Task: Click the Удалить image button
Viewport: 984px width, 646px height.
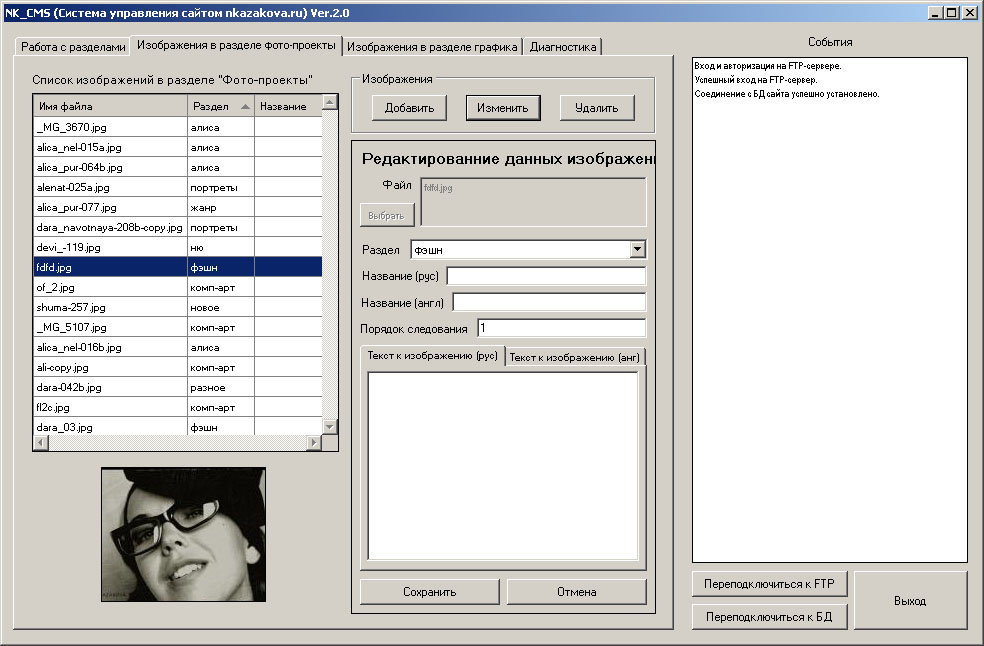Action: click(x=597, y=108)
